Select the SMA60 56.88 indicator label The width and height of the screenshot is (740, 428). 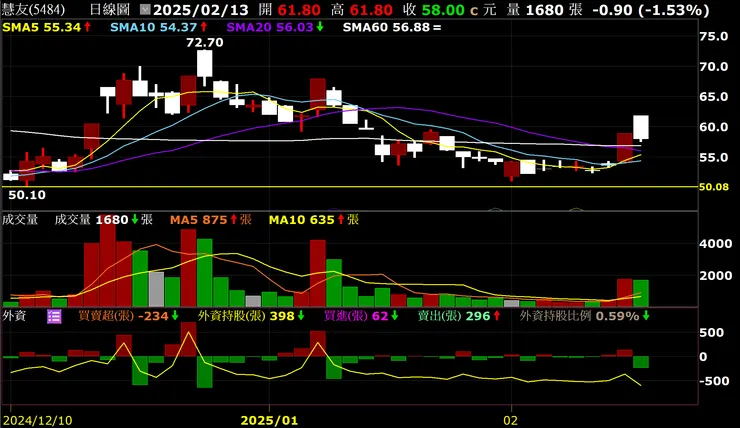392,27
